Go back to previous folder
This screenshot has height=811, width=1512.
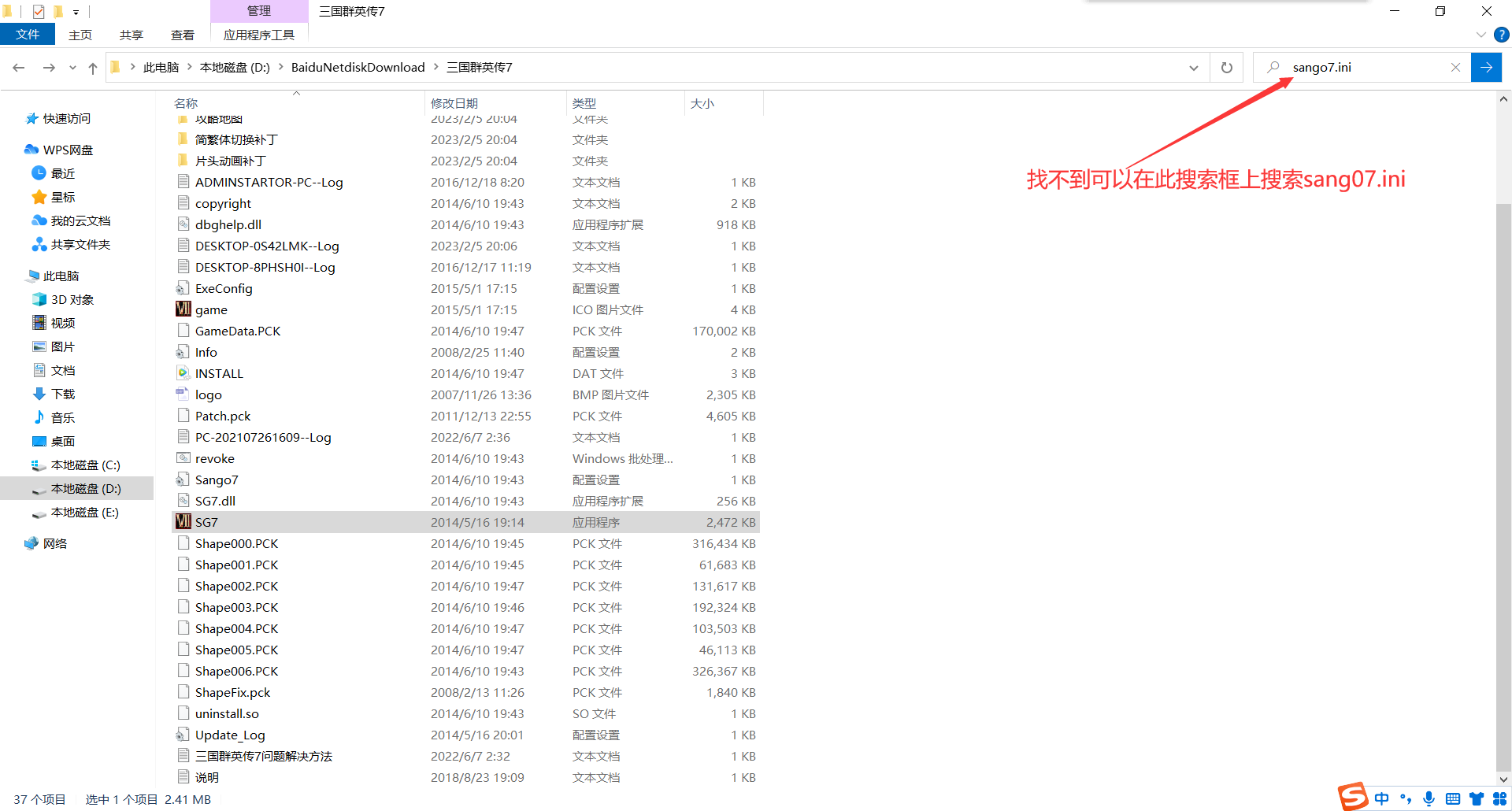click(x=19, y=68)
